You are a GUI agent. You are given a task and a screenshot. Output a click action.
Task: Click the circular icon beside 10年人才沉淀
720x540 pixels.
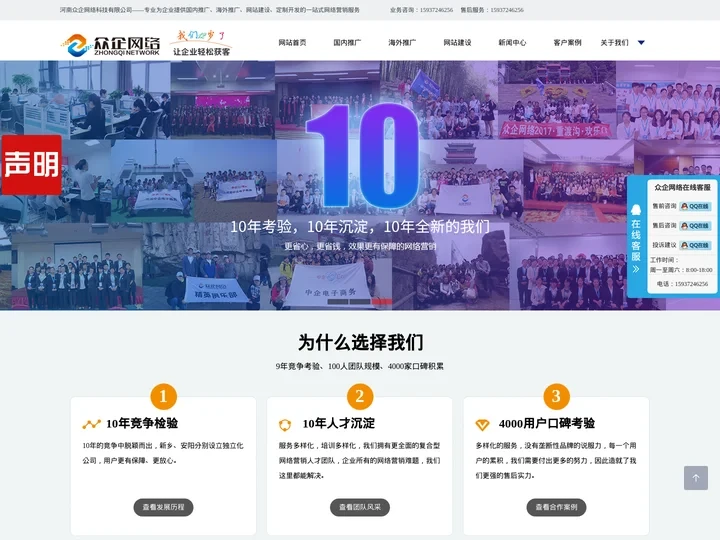click(285, 425)
